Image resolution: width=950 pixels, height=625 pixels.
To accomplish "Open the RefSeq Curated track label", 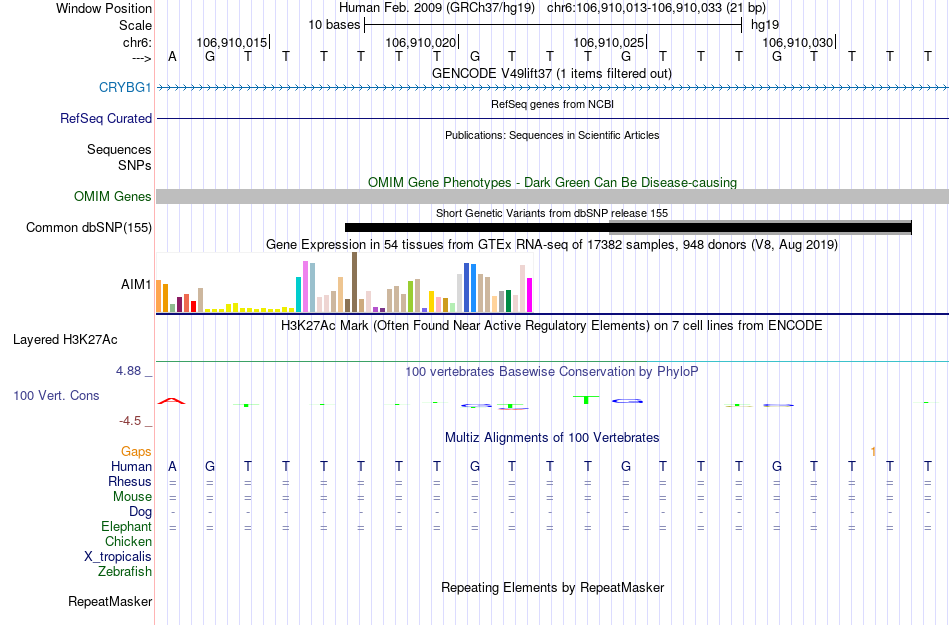I will pyautogui.click(x=105, y=118).
